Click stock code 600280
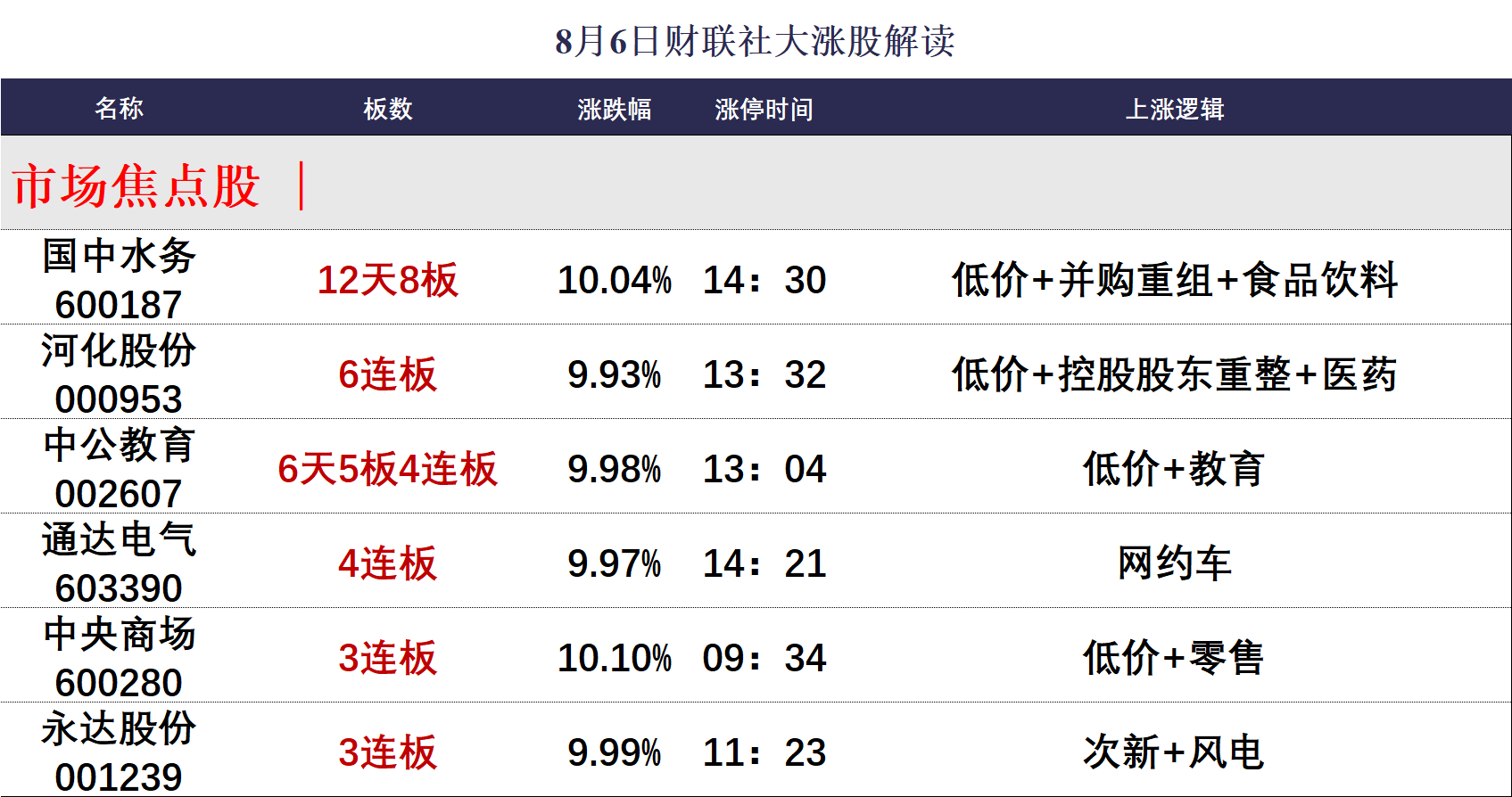The width and height of the screenshot is (1512, 797). click(119, 683)
